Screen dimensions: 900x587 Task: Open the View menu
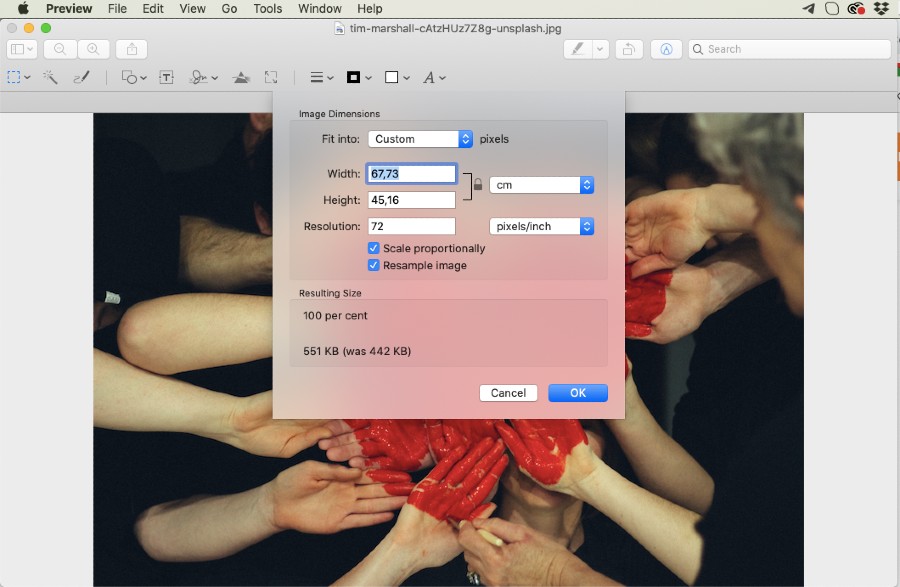pos(192,9)
